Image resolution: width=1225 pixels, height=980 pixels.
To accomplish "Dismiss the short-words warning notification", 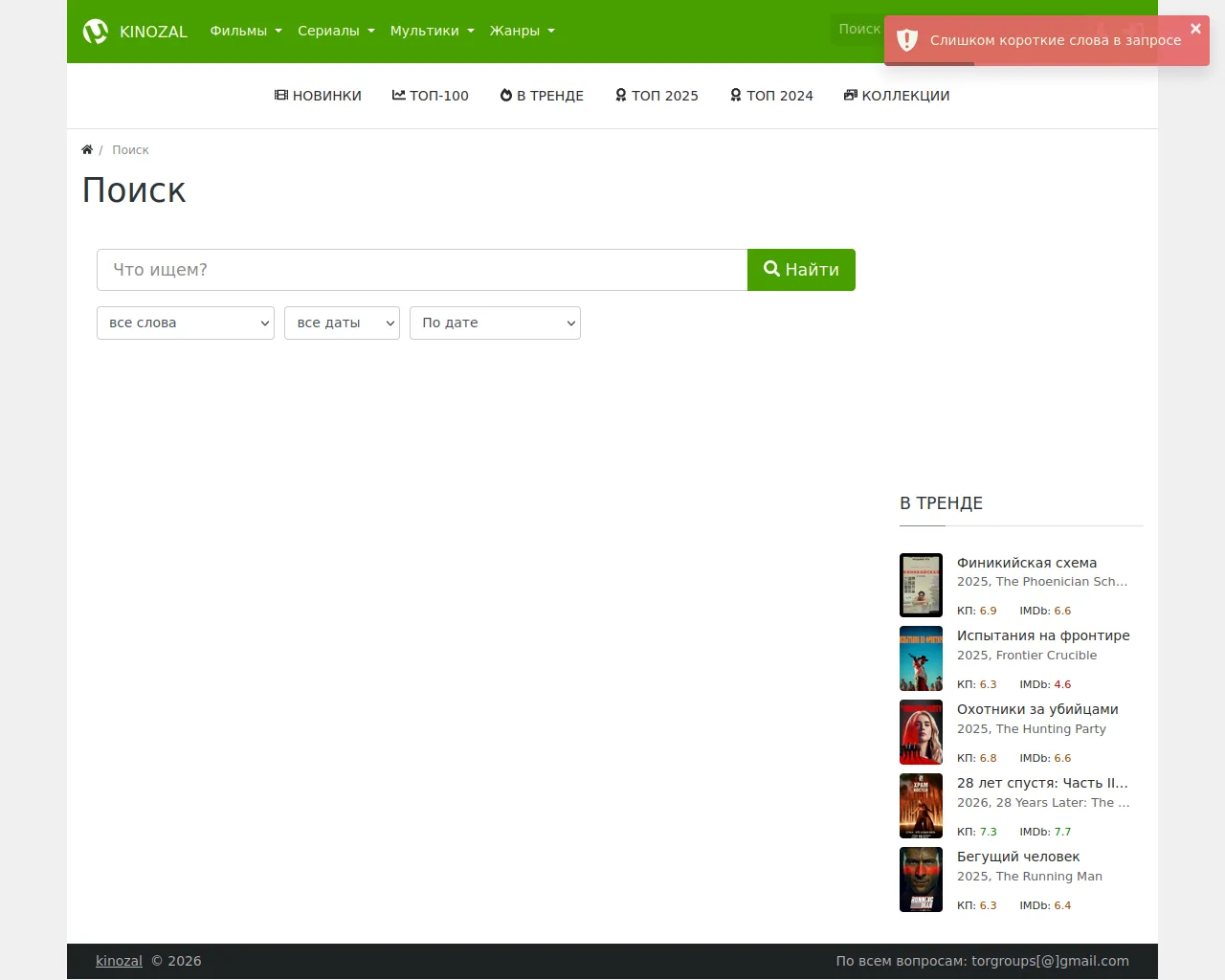I will coord(1195,29).
